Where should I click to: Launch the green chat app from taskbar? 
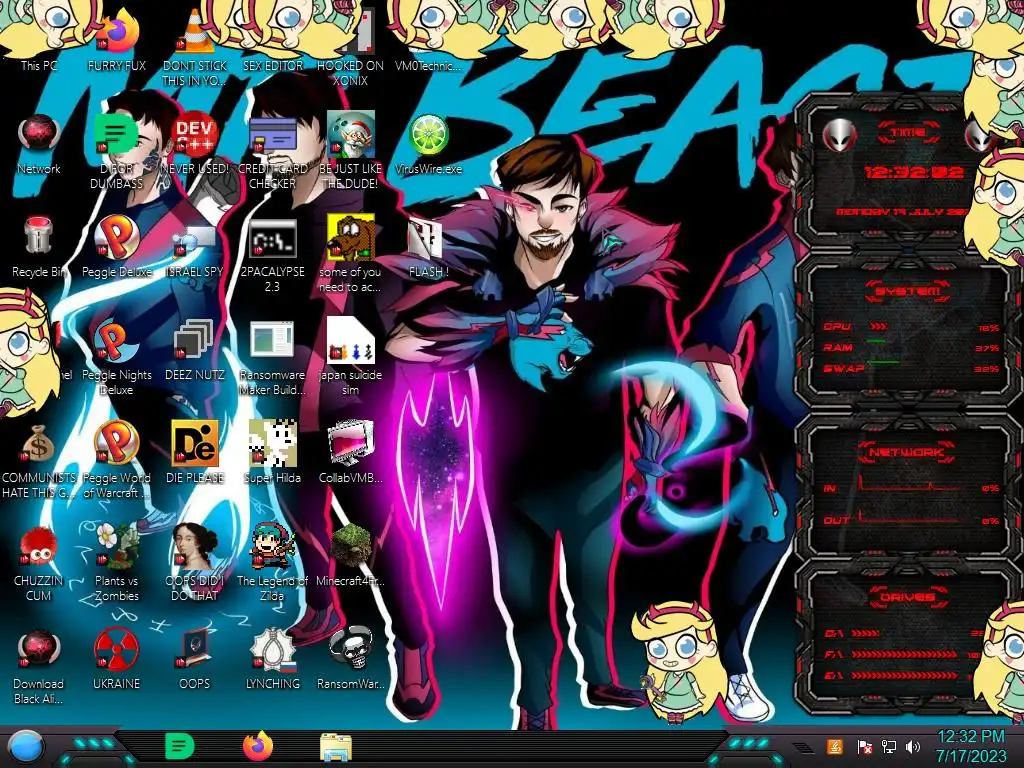[x=180, y=746]
